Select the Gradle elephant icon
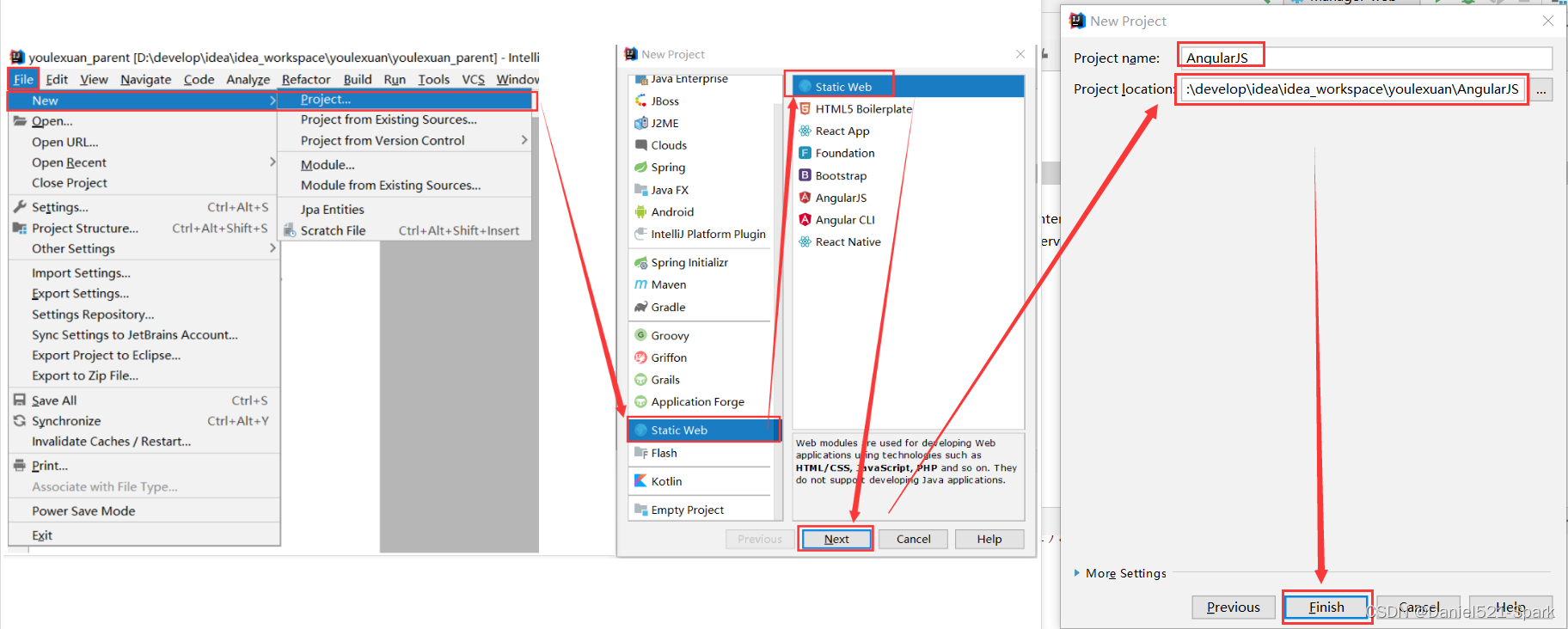This screenshot has width=1568, height=629. 640,307
